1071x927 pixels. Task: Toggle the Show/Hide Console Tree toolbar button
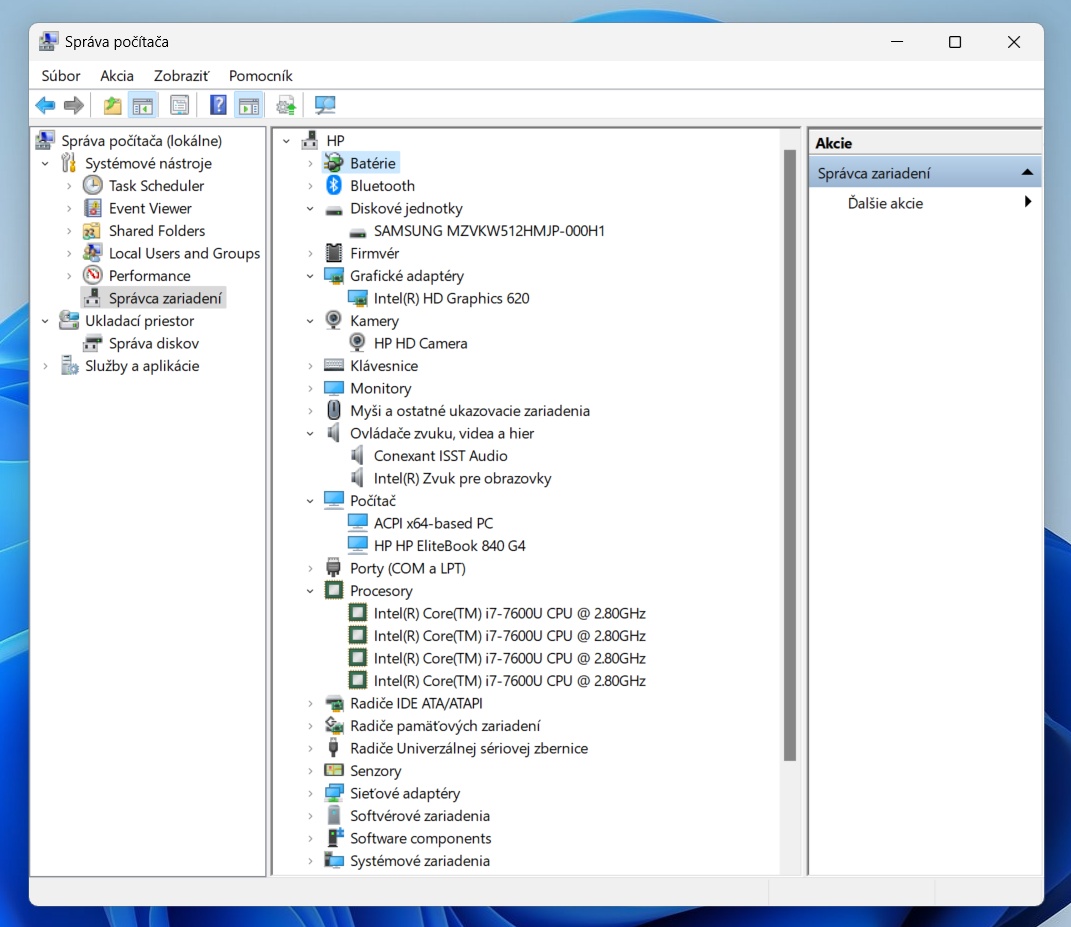tap(143, 105)
